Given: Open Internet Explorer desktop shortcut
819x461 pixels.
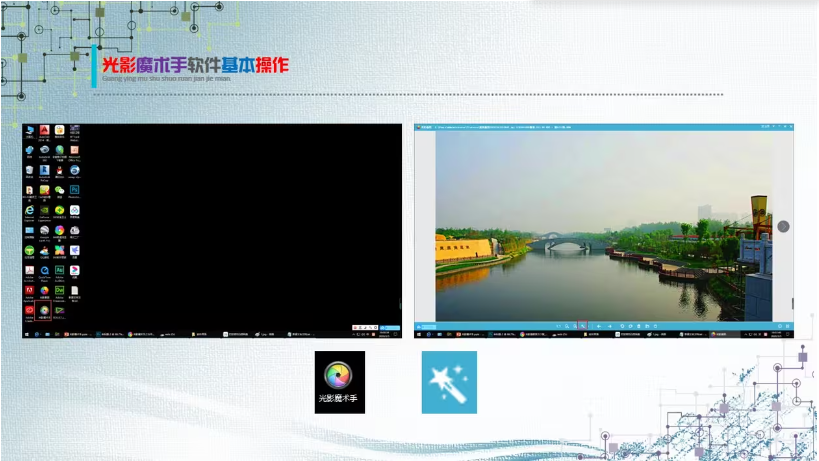Looking at the screenshot, I should tap(29, 211).
